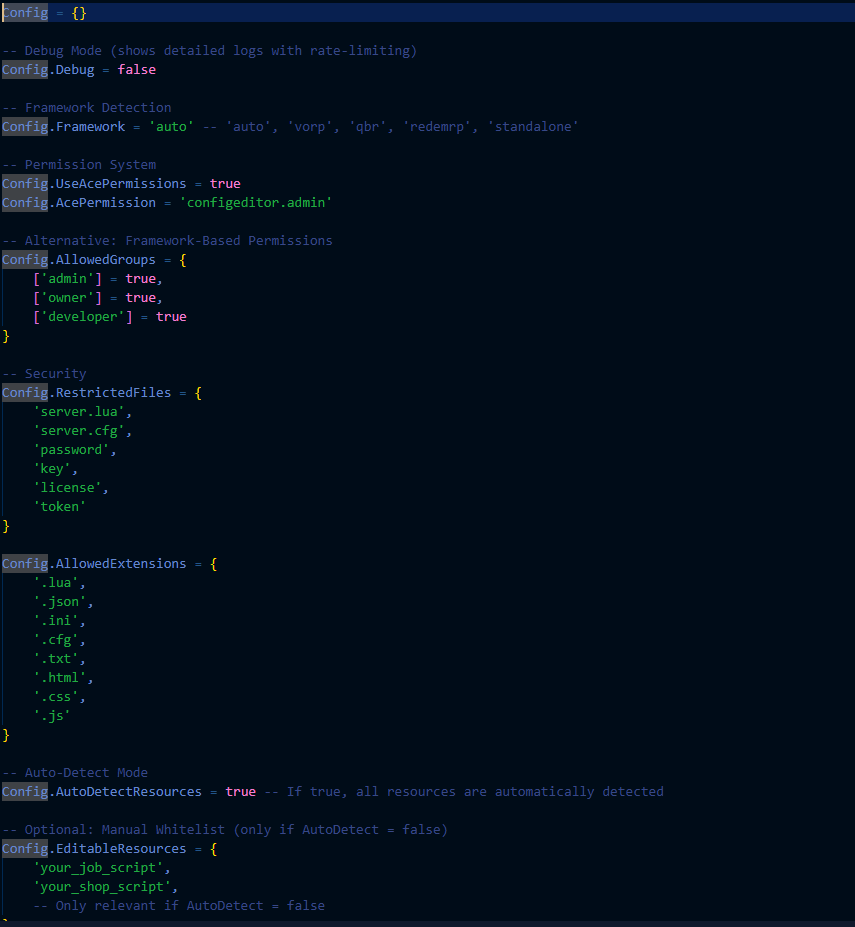
Task: Click the true value of AutoDetectResources
Action: click(x=240, y=791)
